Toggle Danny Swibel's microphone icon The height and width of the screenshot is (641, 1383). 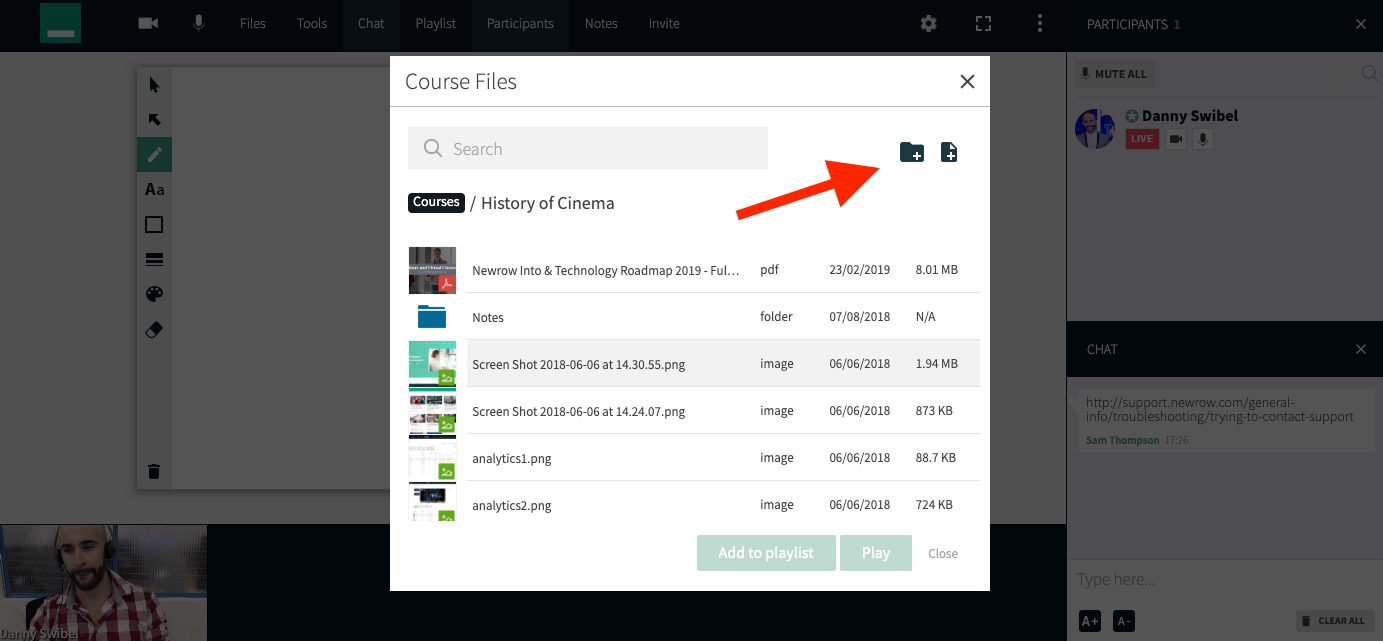(x=1203, y=139)
